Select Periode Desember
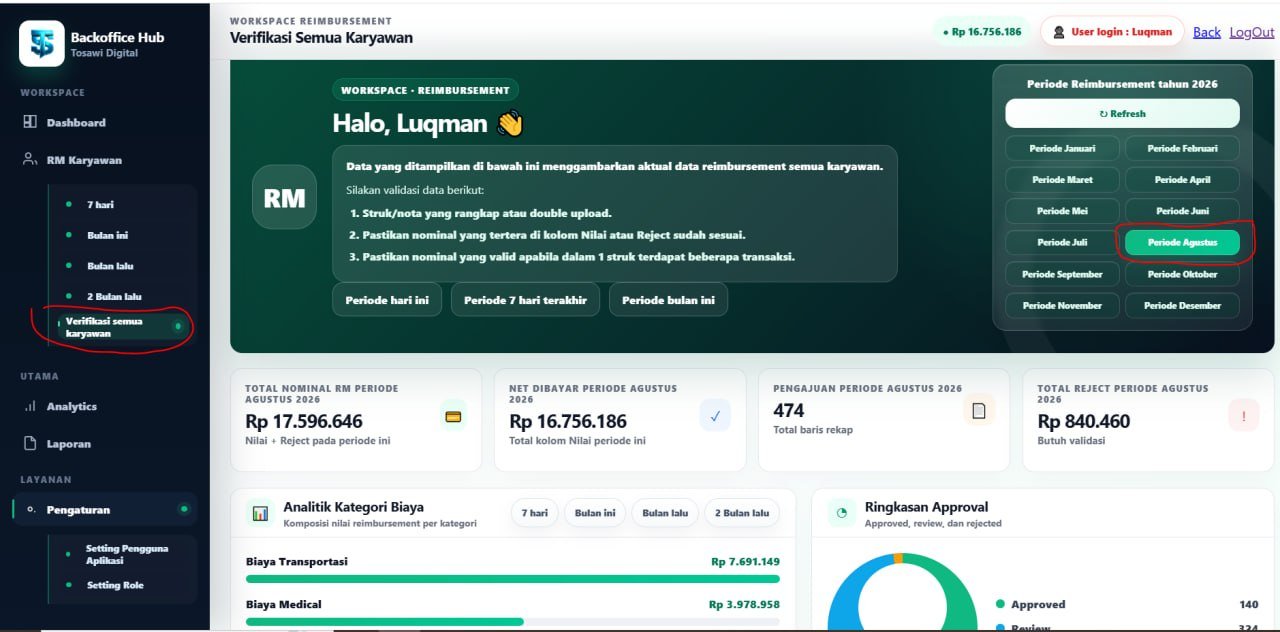The height and width of the screenshot is (632, 1280). click(1182, 305)
